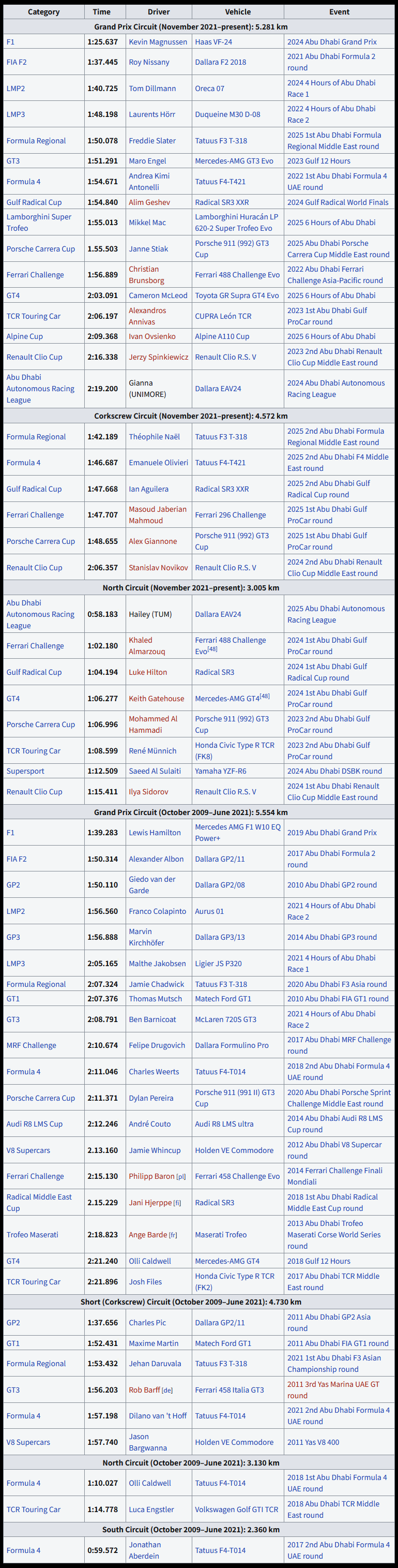Click the Maserati Trofeo vehicle link

pyautogui.click(x=221, y=1235)
